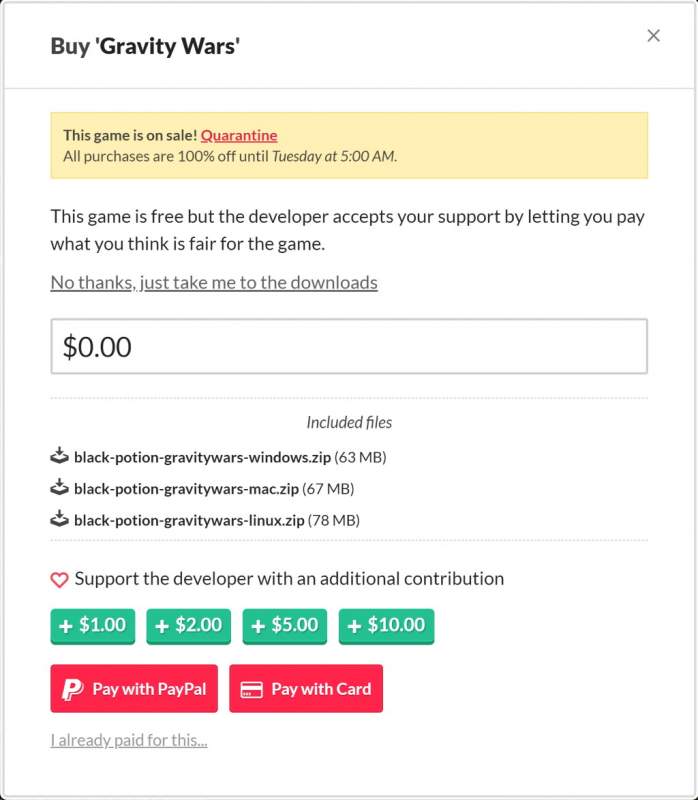This screenshot has width=698, height=800.
Task: Add a $1.00 contribution
Action: 93,626
